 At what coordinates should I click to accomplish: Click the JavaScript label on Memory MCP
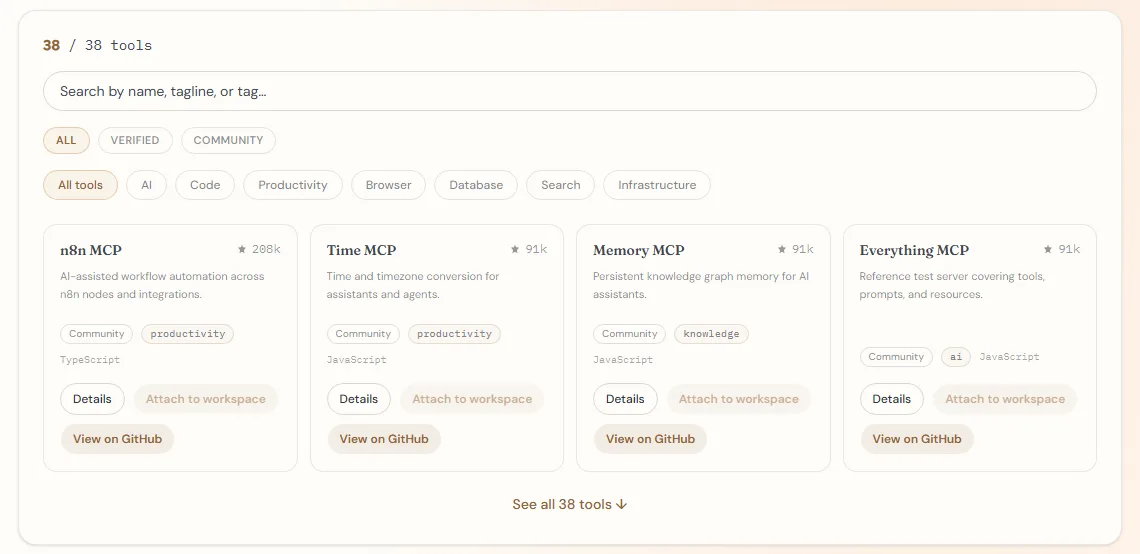[623, 360]
